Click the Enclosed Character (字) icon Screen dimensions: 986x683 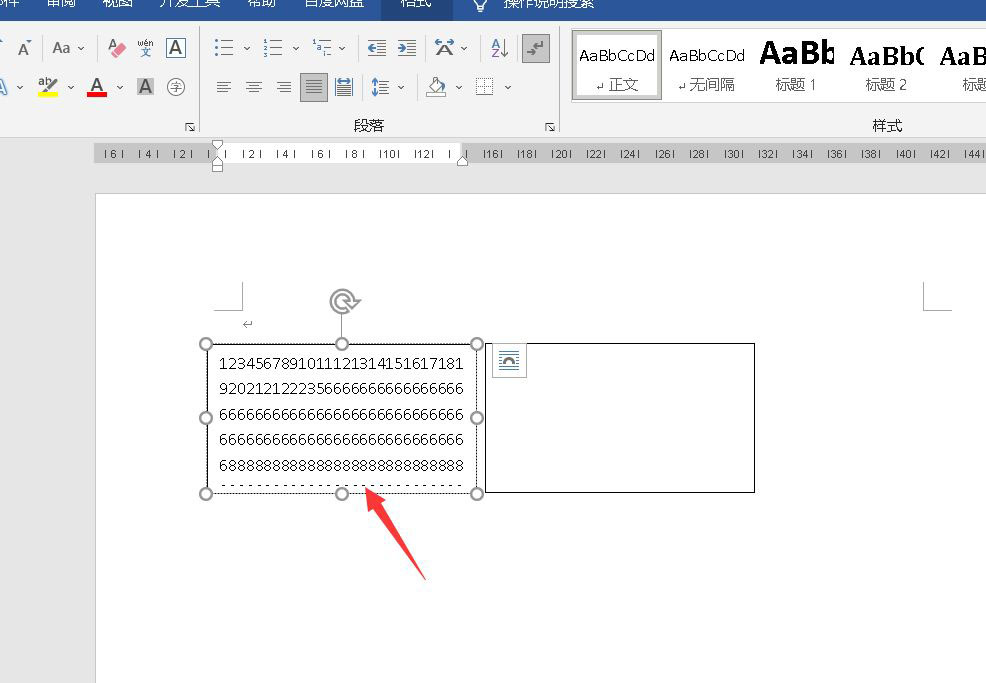[x=176, y=88]
